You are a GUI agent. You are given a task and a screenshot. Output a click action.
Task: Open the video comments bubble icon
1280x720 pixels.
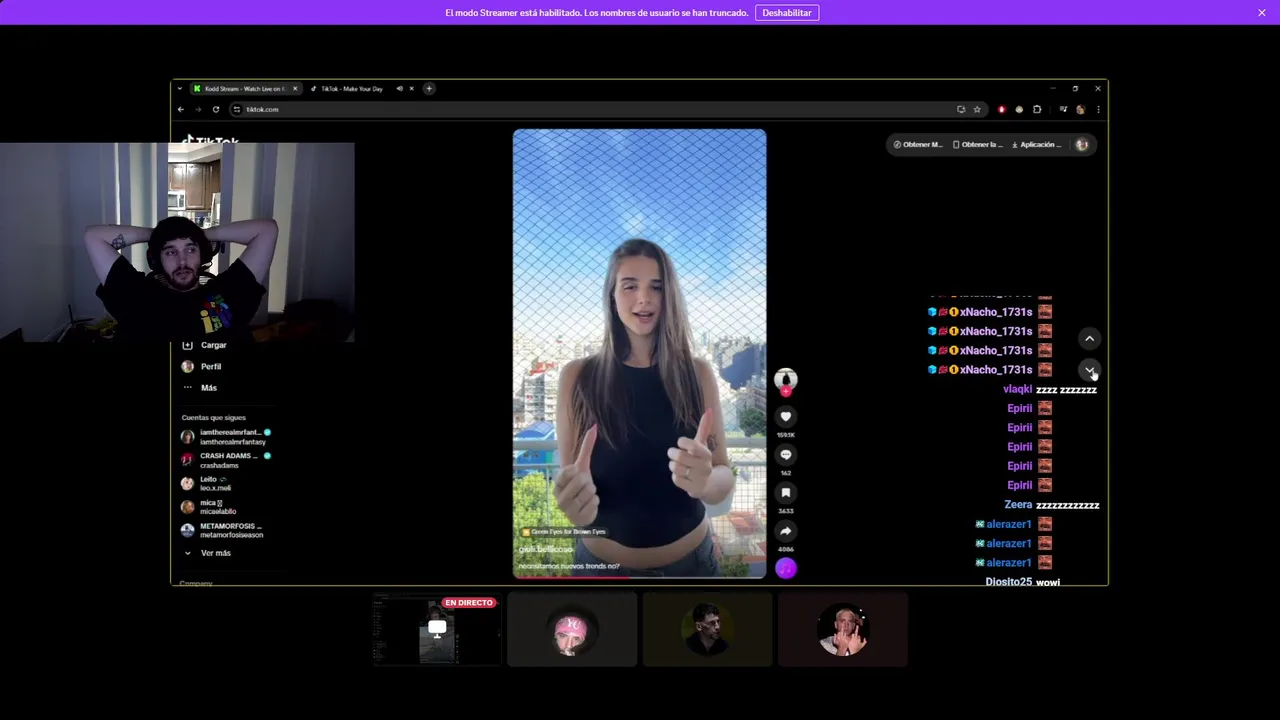pos(786,455)
